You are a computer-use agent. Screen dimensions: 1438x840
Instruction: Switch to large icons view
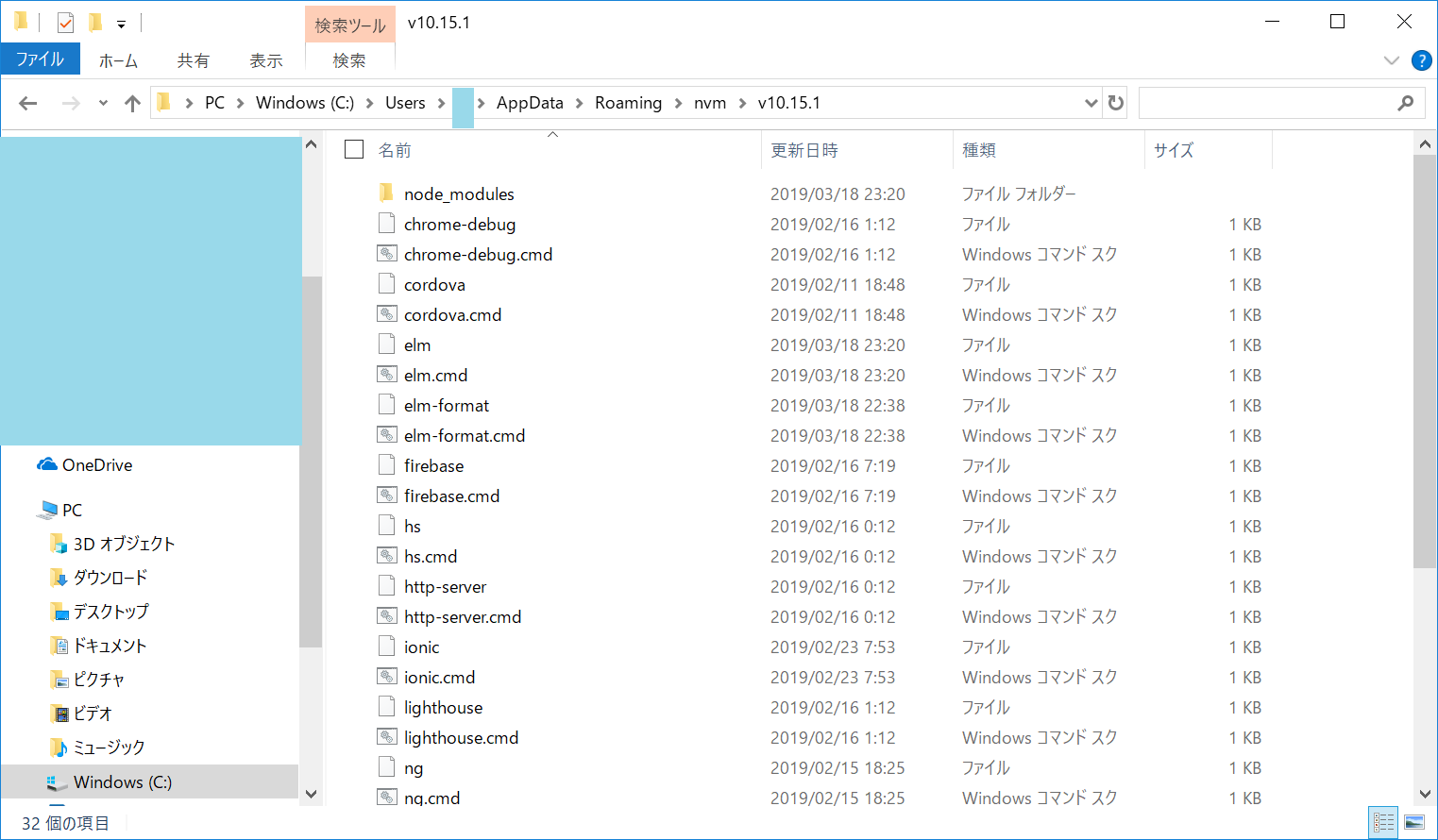pyautogui.click(x=1414, y=822)
